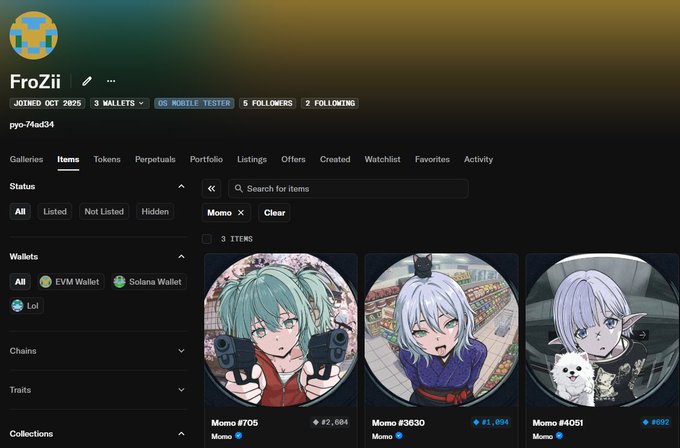This screenshot has width=680, height=448.
Task: Switch to the Portfolio tab
Action: 206,159
